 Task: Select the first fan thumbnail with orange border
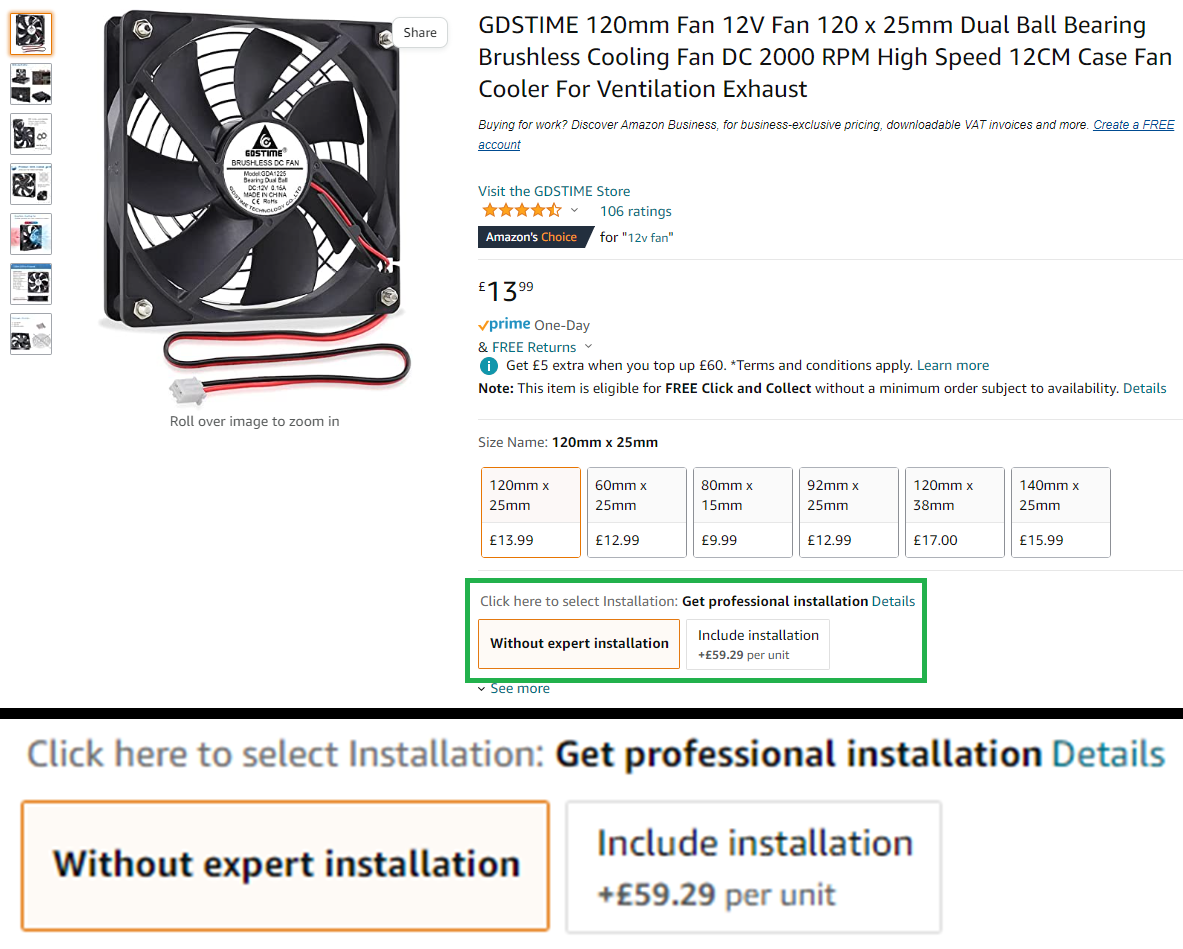(31, 34)
